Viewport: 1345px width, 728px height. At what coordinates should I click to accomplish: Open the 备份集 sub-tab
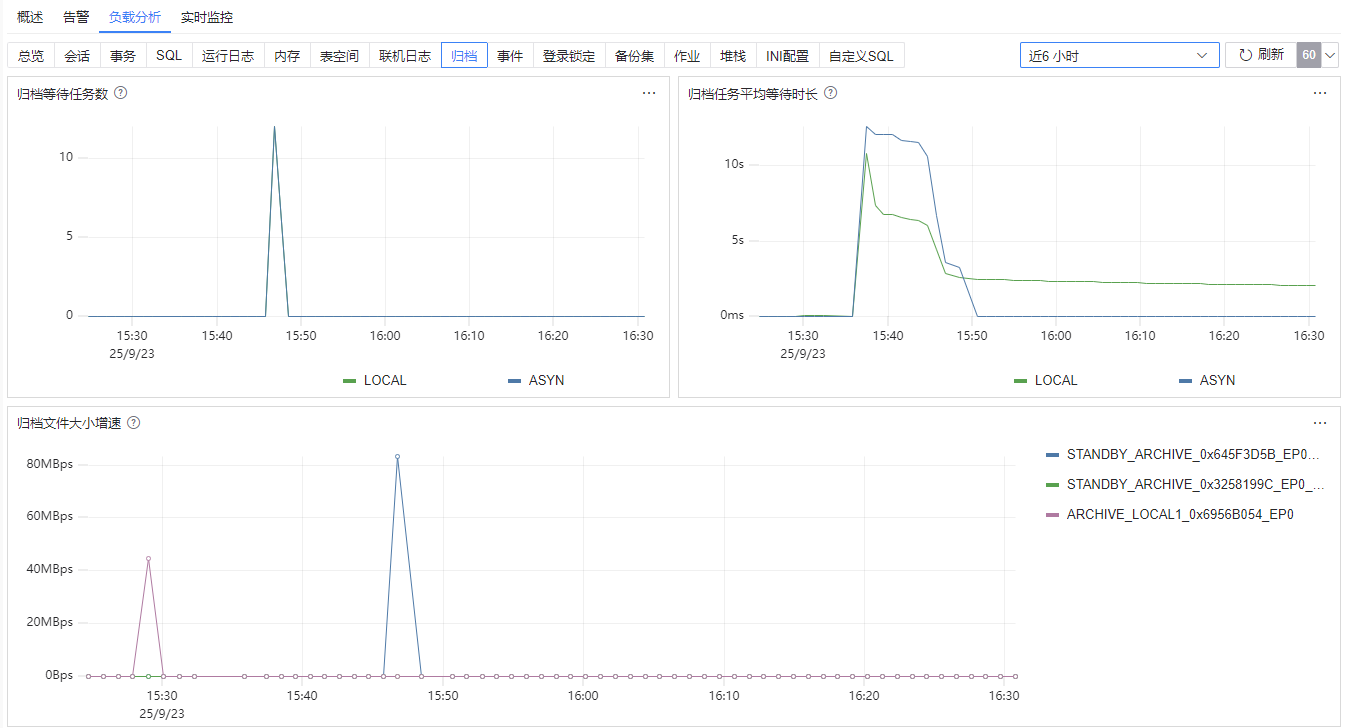tap(634, 56)
